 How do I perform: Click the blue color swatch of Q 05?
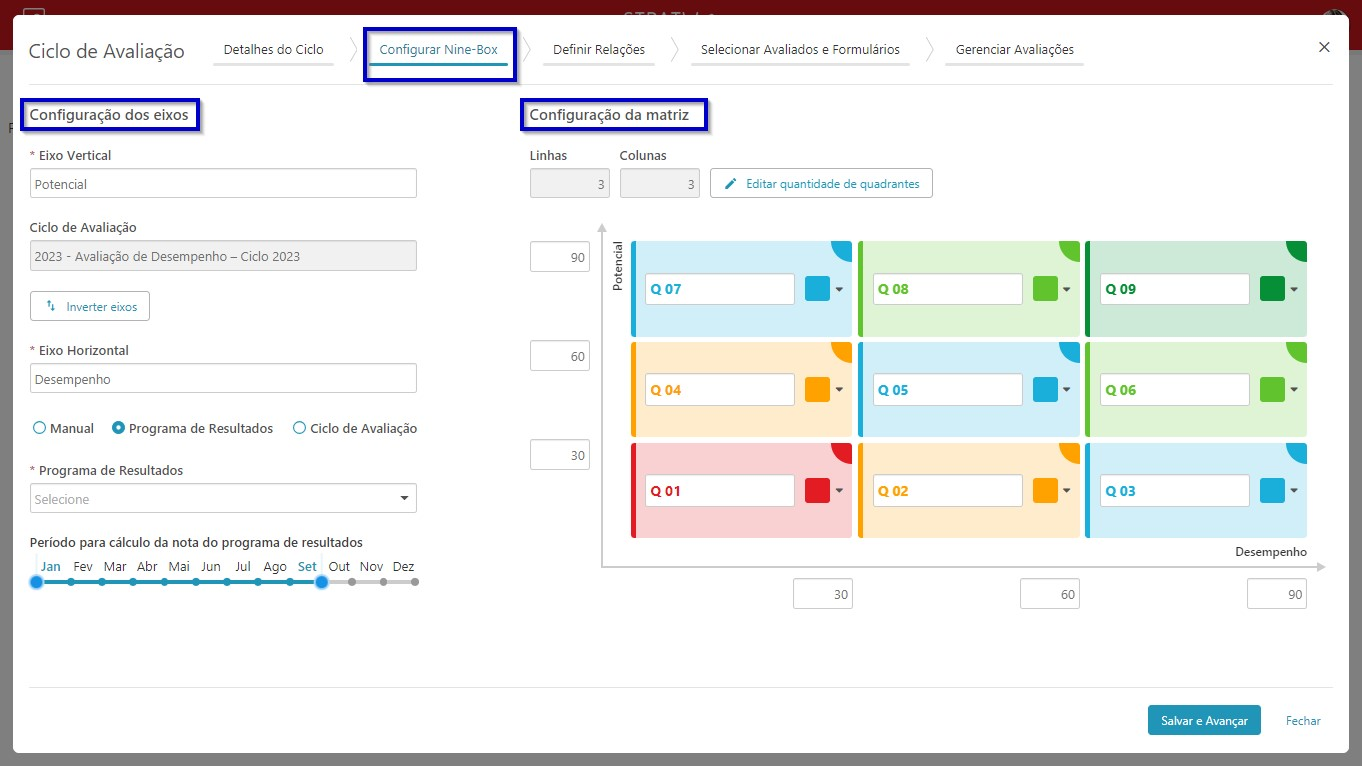click(1045, 390)
